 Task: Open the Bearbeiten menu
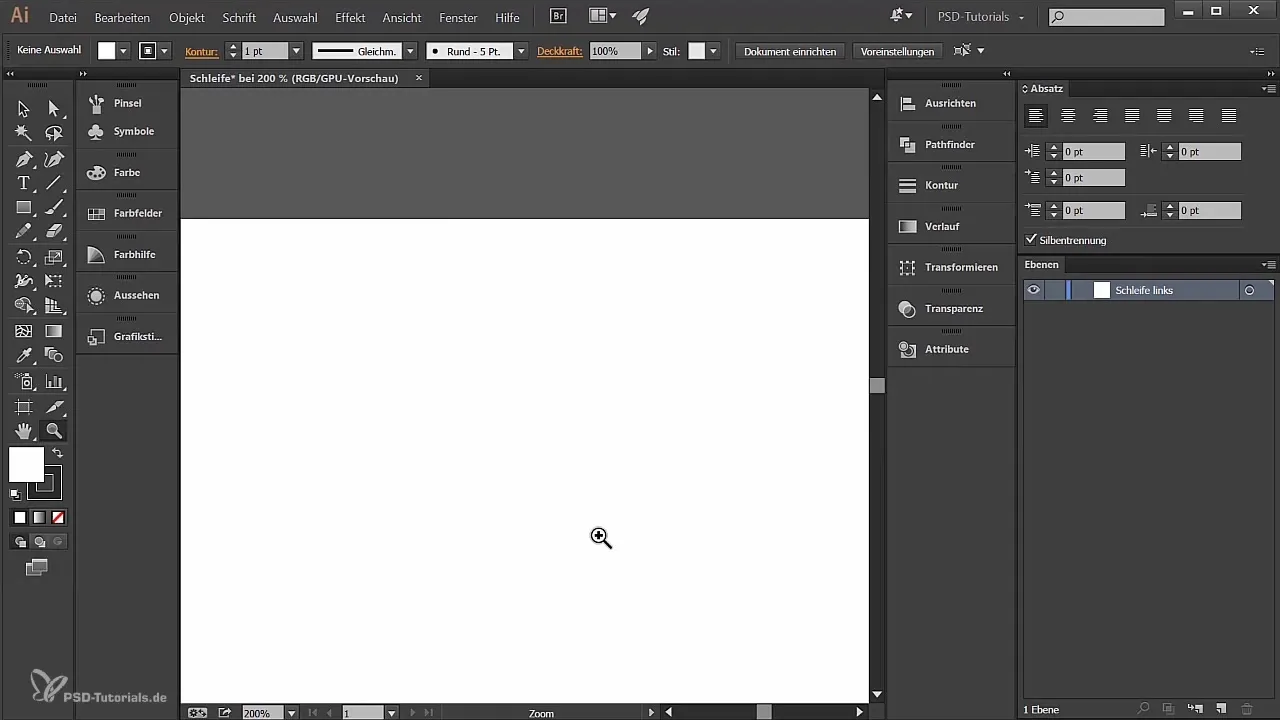click(122, 18)
